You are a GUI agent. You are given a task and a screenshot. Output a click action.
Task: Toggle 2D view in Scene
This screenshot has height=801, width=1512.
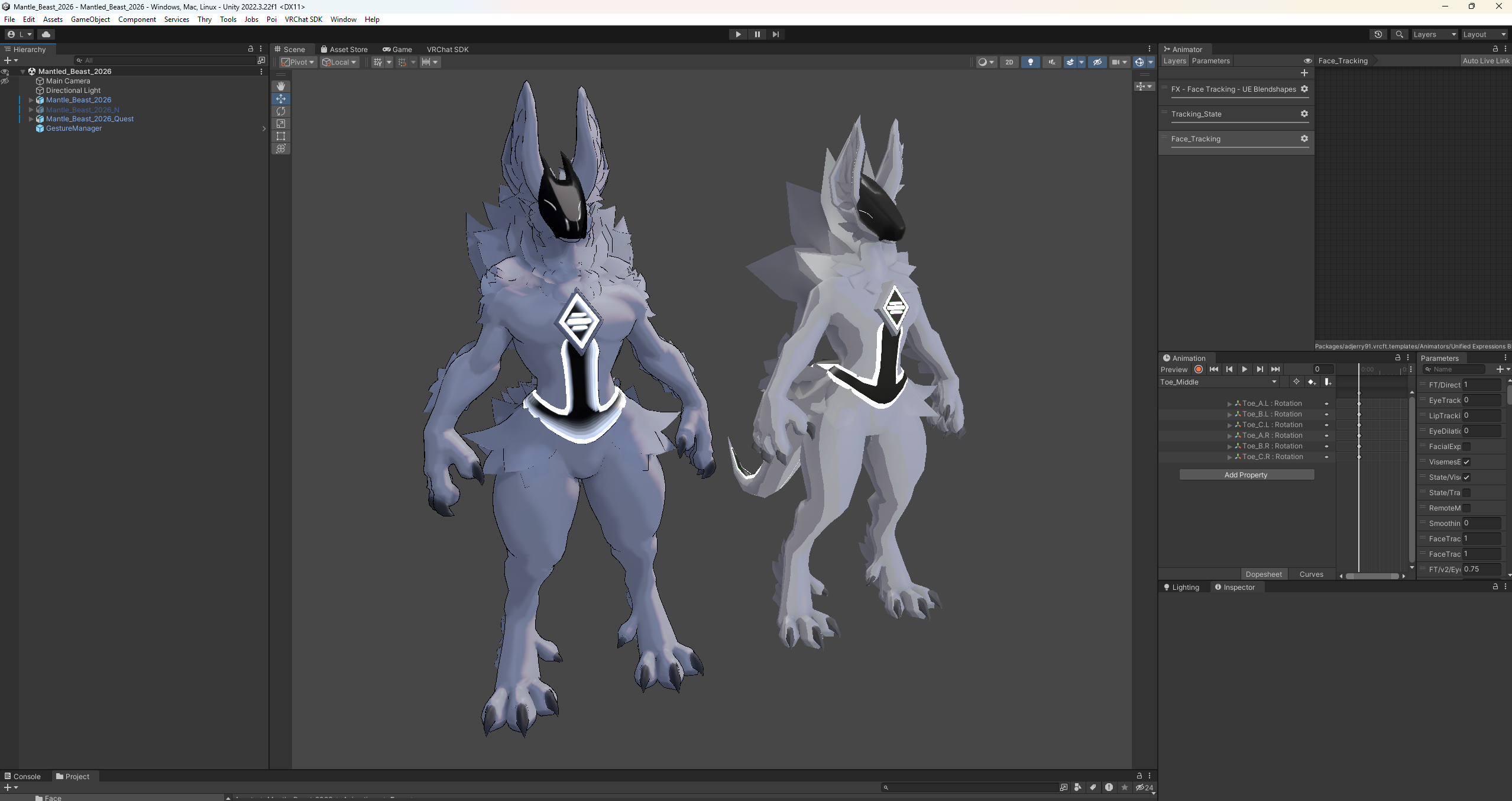pos(1009,62)
